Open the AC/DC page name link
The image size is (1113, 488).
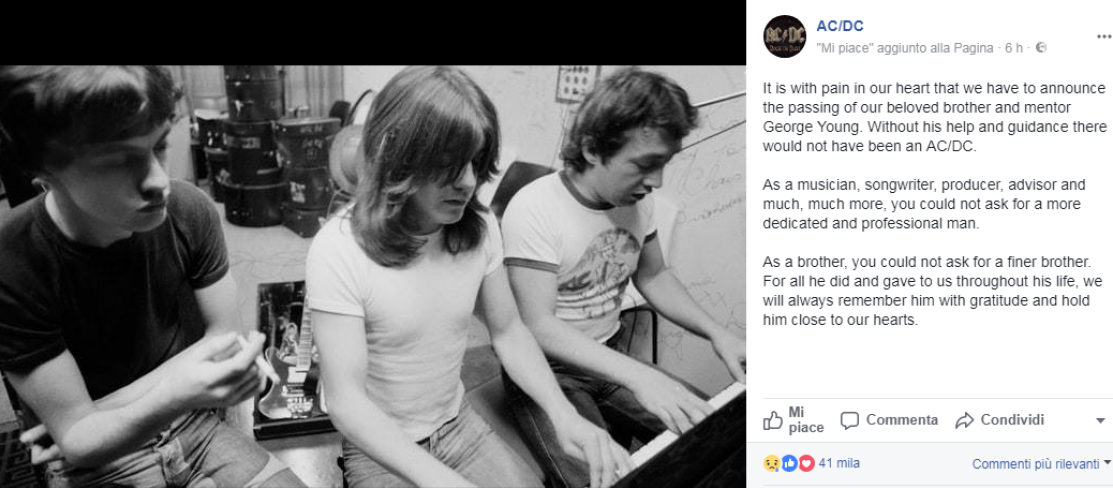tap(840, 26)
